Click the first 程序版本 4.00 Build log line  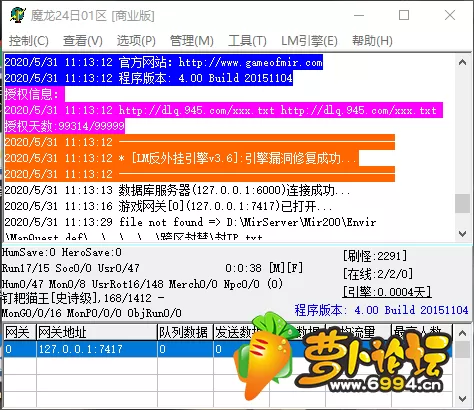pyautogui.click(x=149, y=78)
